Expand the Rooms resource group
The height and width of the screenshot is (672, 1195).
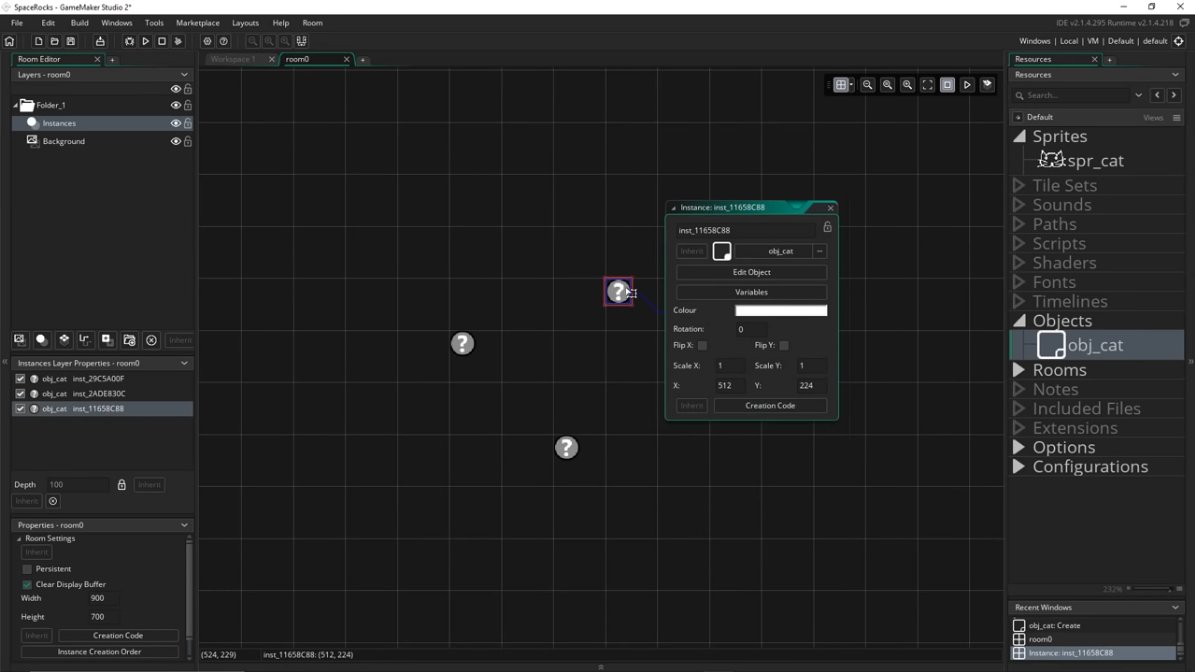click(1019, 370)
